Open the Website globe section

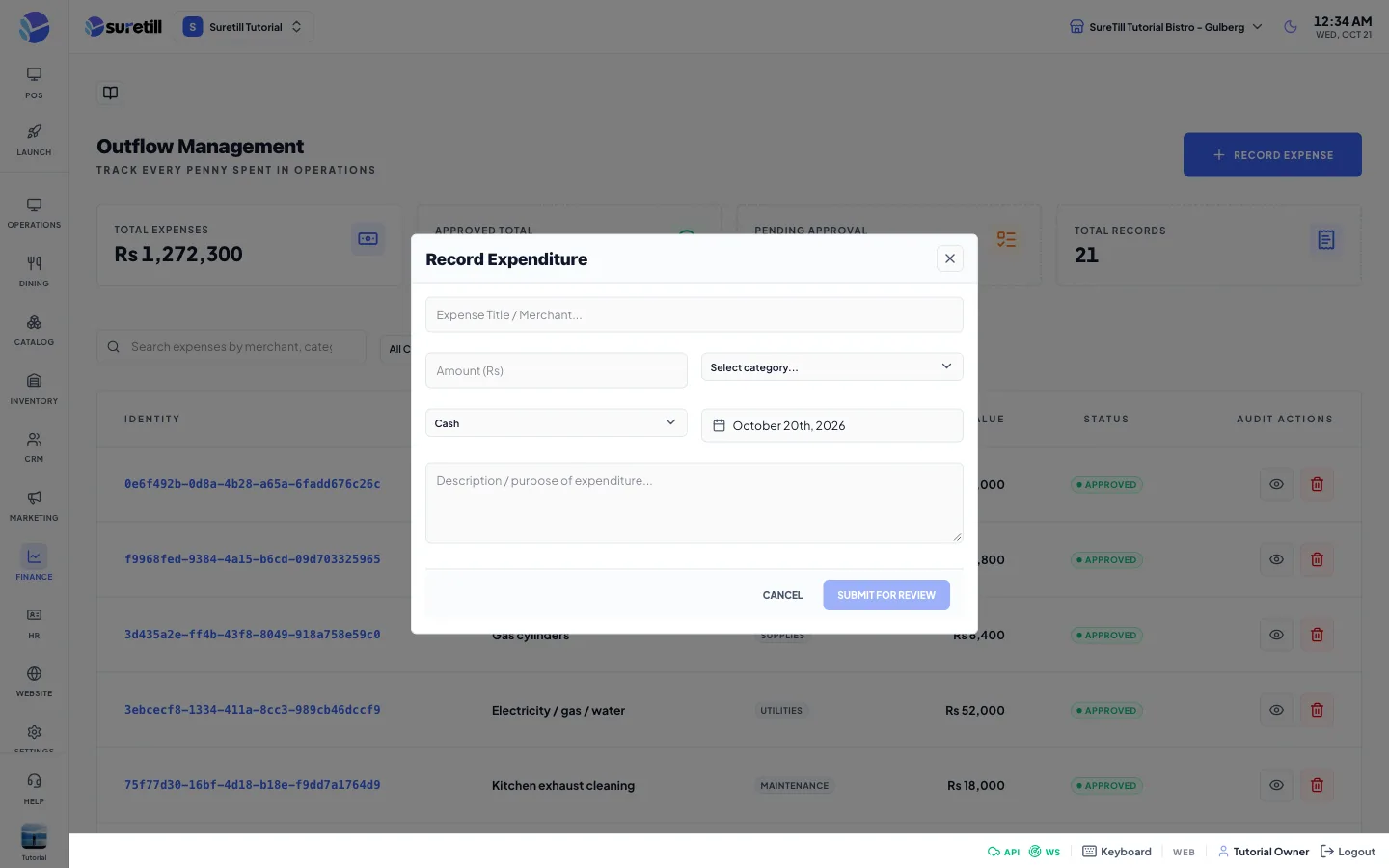(34, 682)
